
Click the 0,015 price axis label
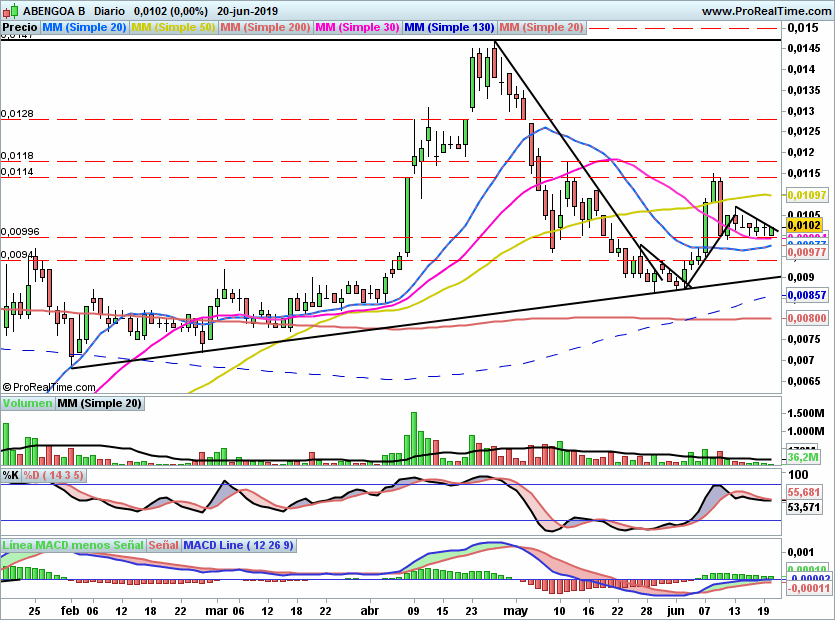(803, 28)
